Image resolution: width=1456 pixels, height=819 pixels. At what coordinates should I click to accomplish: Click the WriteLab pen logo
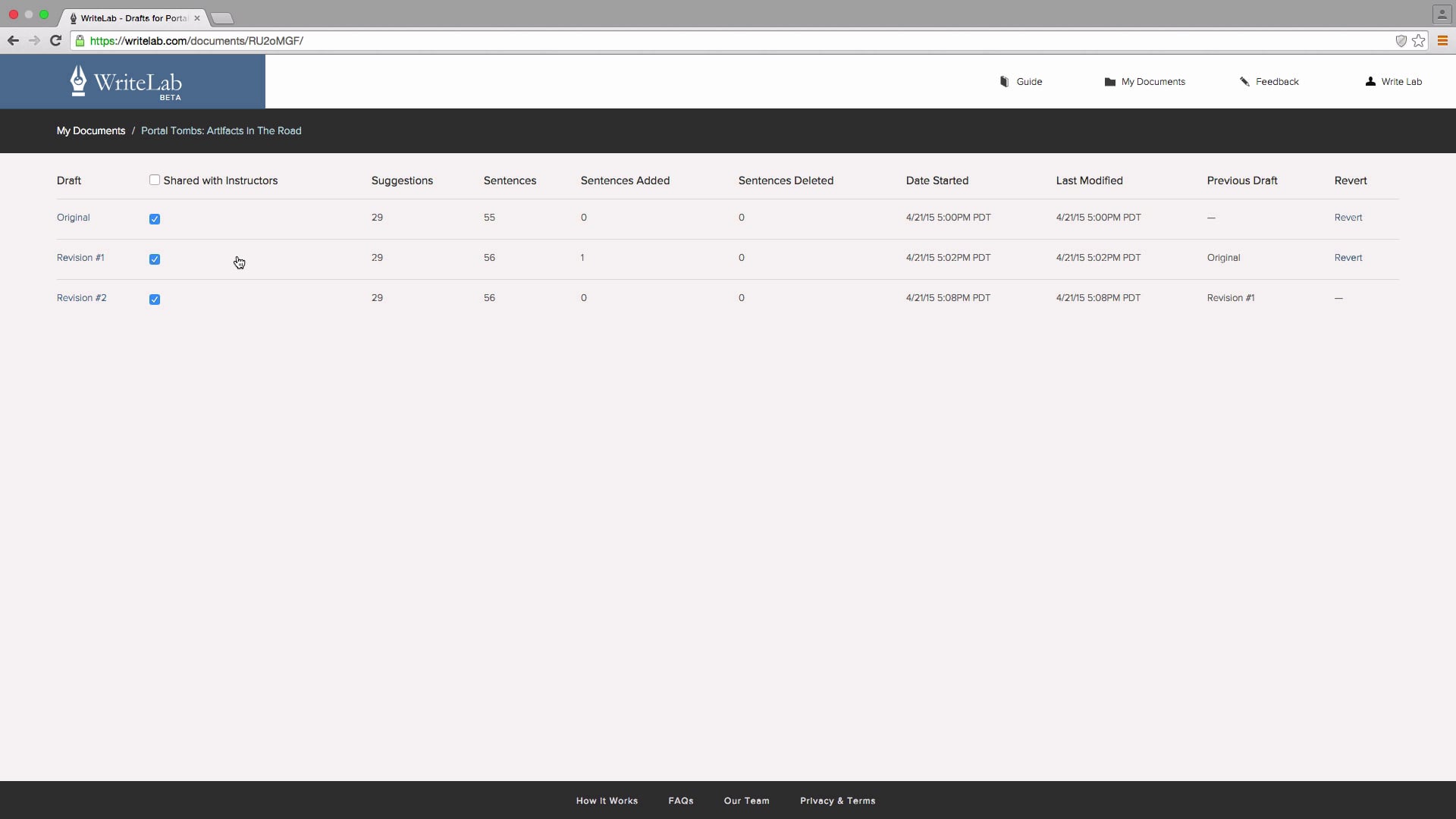click(79, 80)
